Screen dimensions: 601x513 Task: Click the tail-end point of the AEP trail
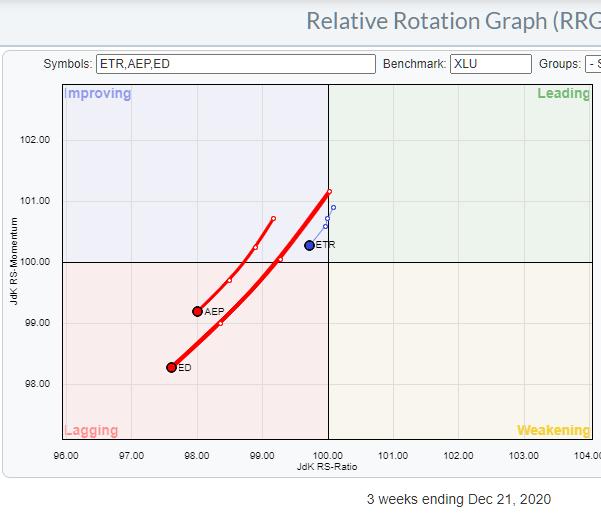click(273, 218)
